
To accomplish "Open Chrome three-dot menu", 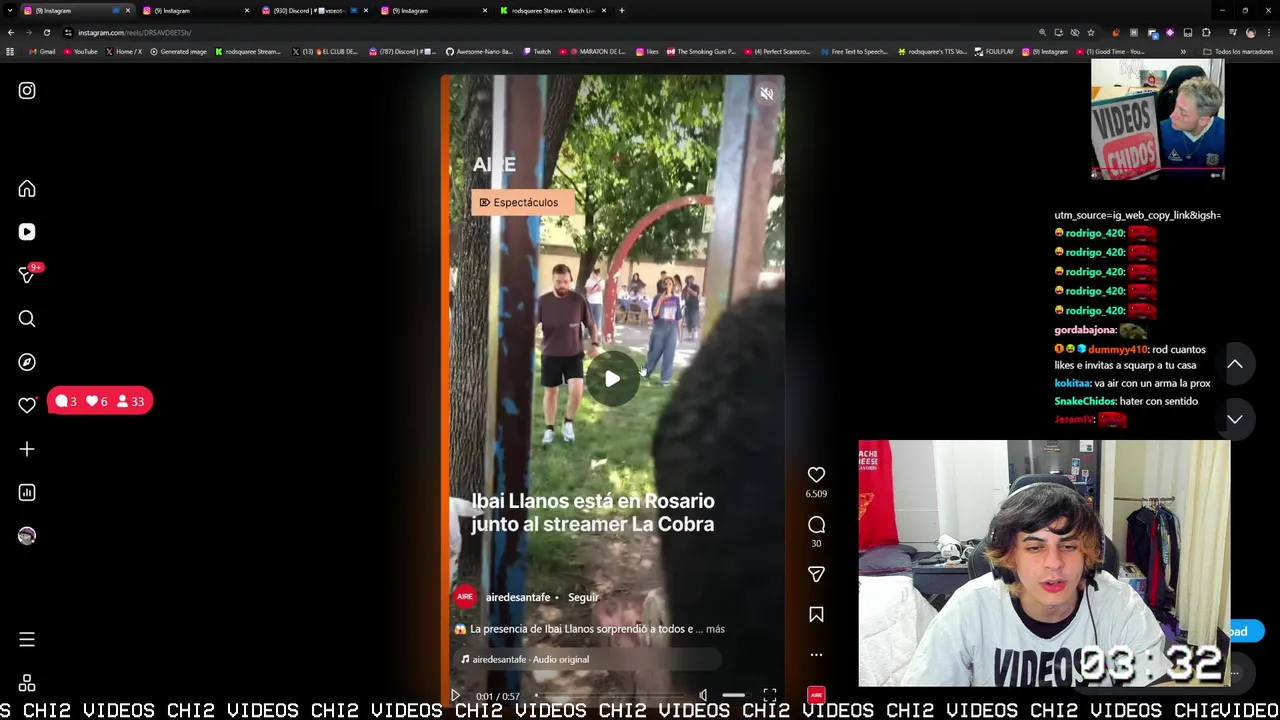I will tap(1268, 33).
